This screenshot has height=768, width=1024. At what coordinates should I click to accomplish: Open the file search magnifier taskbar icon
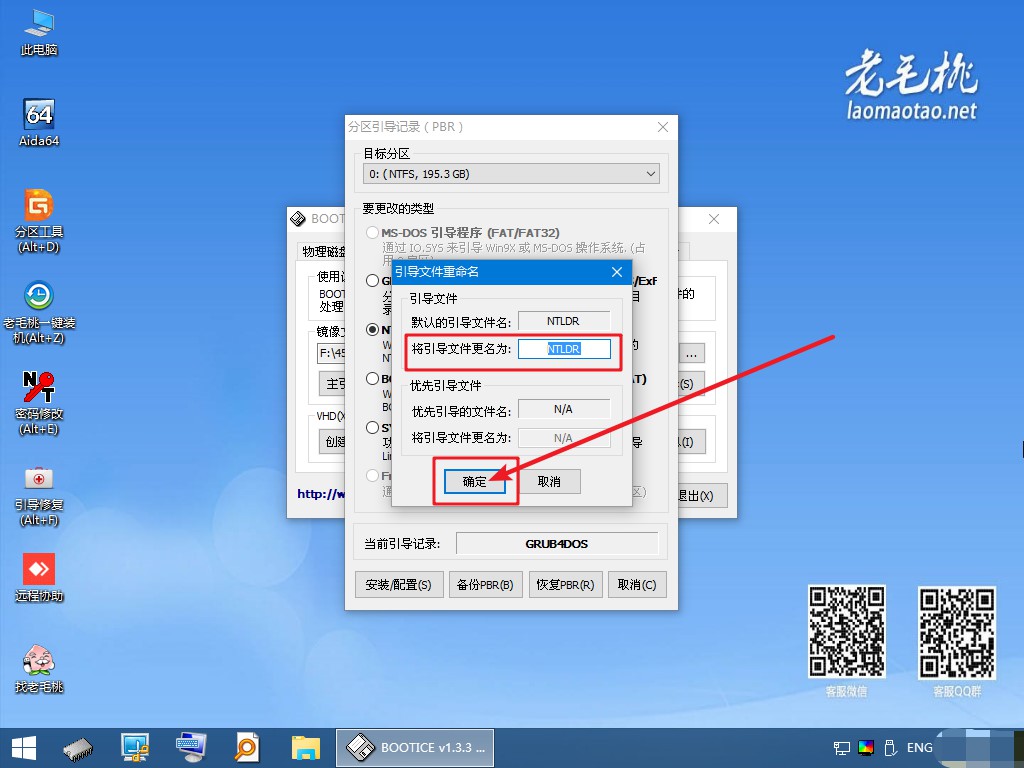point(247,748)
